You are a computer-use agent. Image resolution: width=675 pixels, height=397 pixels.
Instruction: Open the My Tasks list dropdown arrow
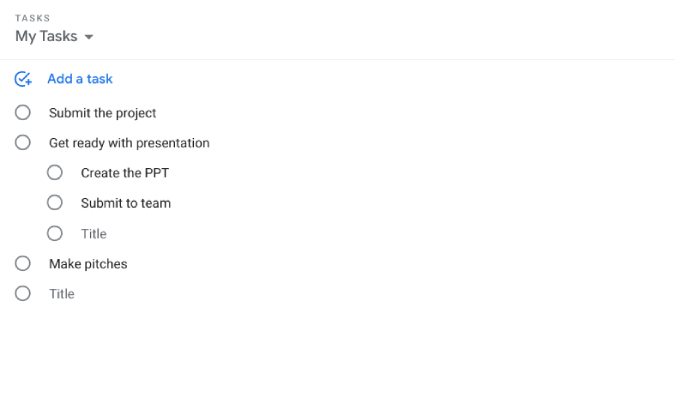coord(89,37)
